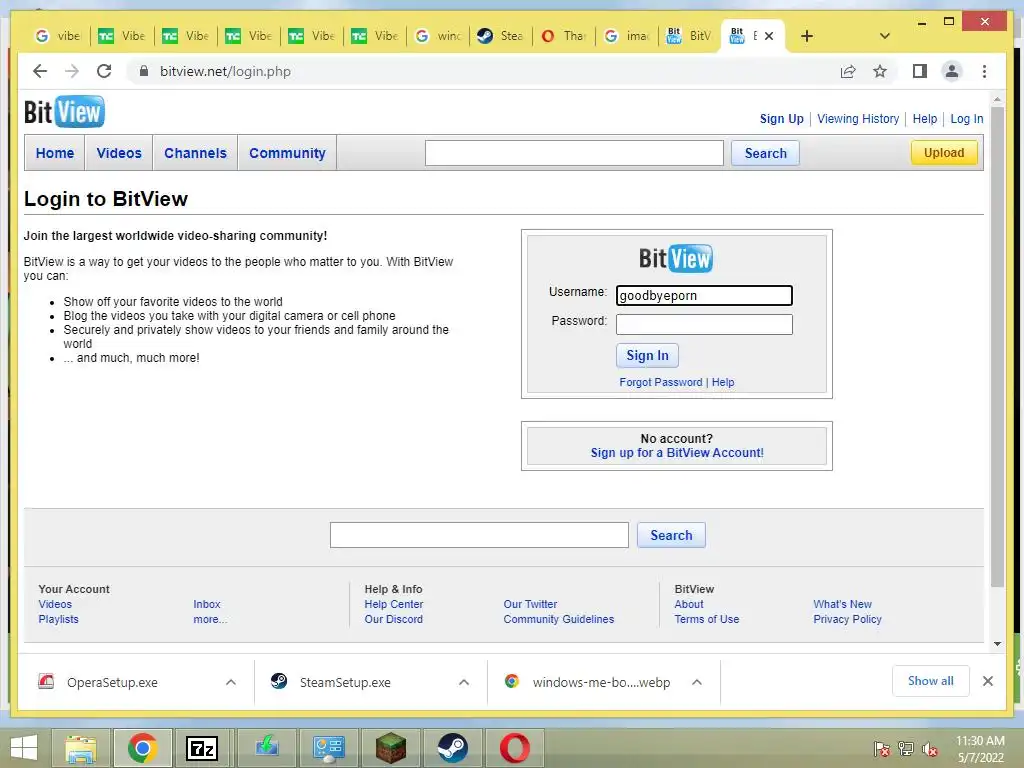
Task: Open File Explorer from the taskbar
Action: [80, 748]
